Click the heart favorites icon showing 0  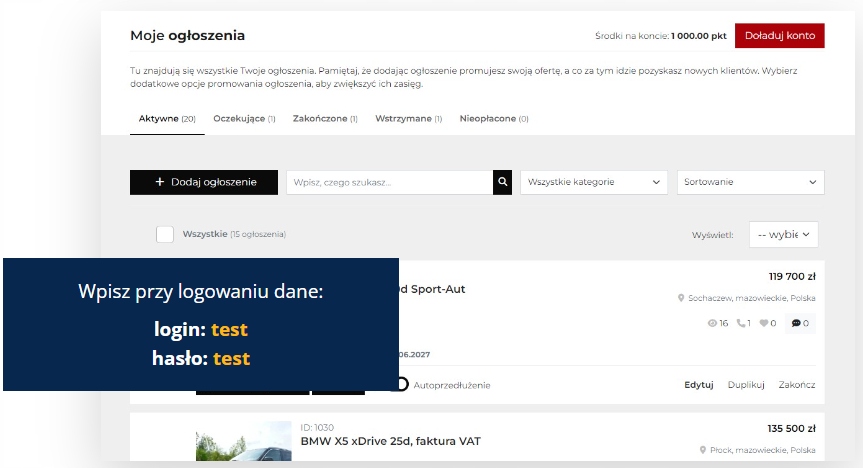tap(763, 323)
